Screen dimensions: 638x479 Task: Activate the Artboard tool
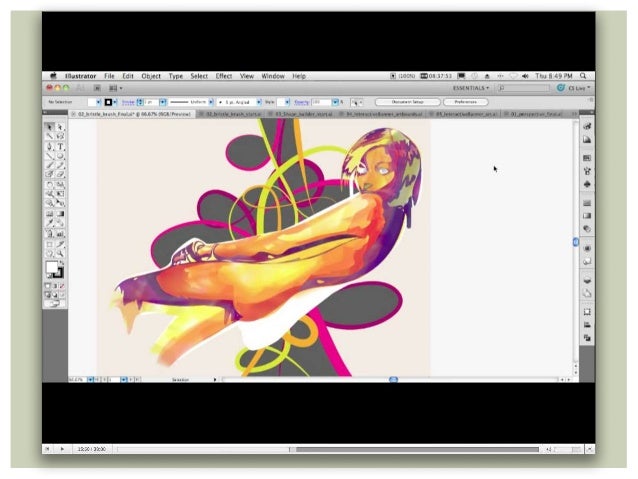pyautogui.click(x=50, y=244)
